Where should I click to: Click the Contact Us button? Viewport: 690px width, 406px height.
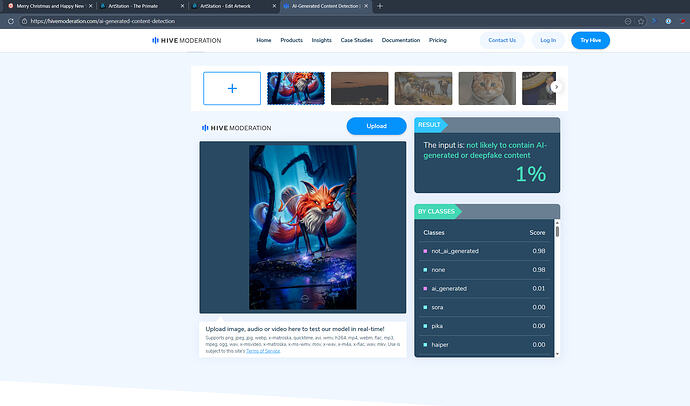502,40
